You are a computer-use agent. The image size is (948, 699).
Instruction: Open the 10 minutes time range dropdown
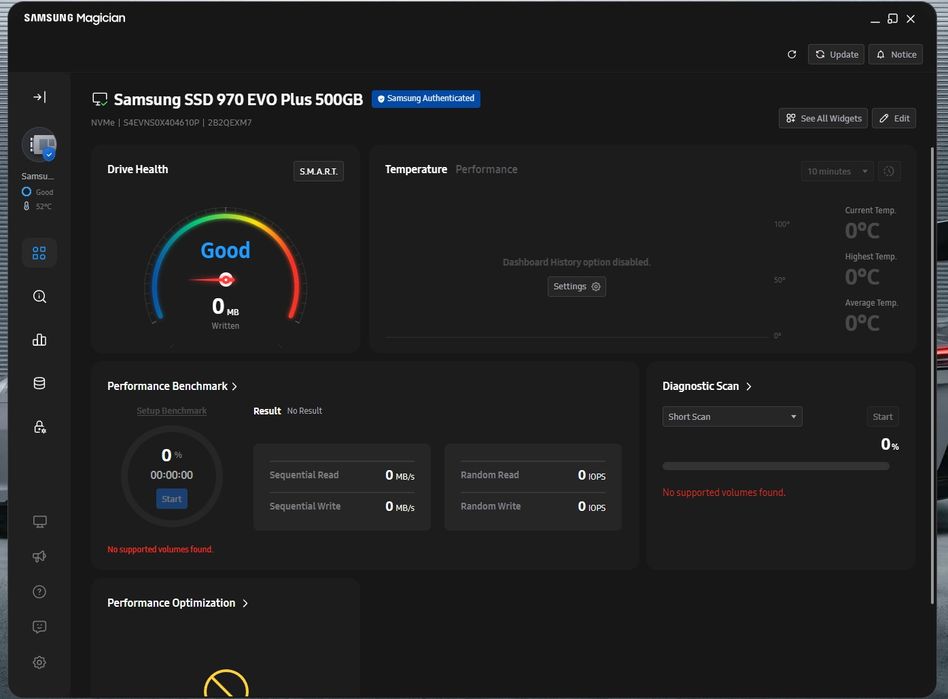tap(837, 171)
